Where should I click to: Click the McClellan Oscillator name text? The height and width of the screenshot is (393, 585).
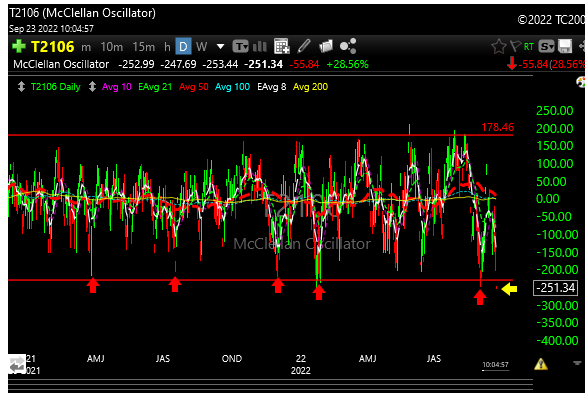click(x=61, y=64)
